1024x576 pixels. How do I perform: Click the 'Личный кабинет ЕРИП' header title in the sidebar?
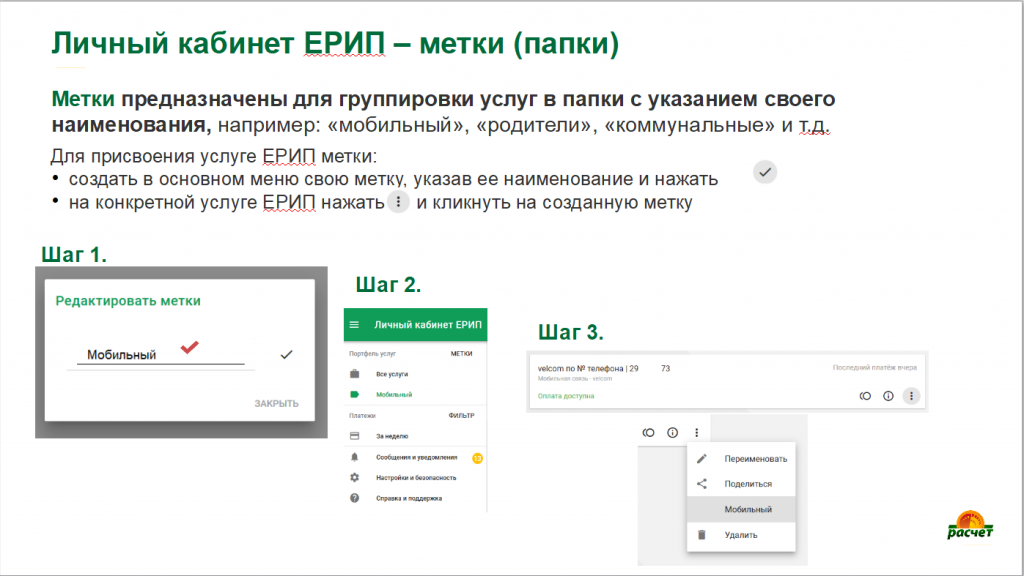[x=428, y=325]
